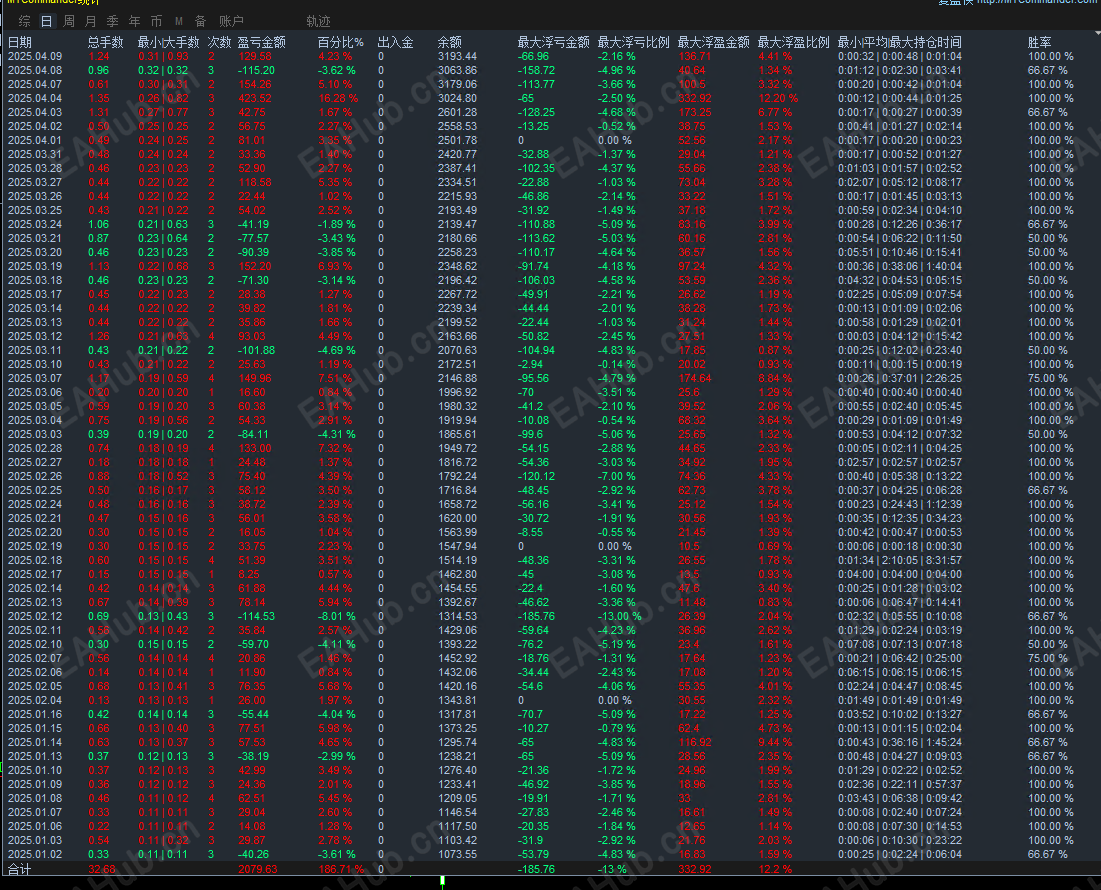Click loss value -101.88 on 2025.03.11
The height and width of the screenshot is (890, 1101).
[256, 350]
